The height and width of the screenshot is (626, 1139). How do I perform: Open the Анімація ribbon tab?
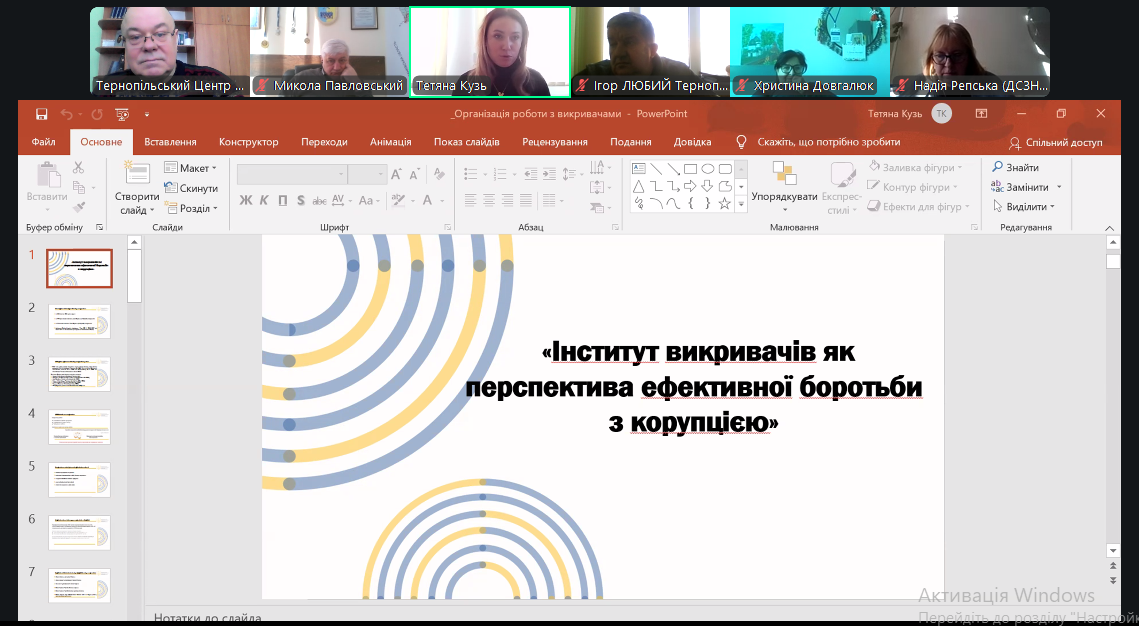point(390,142)
